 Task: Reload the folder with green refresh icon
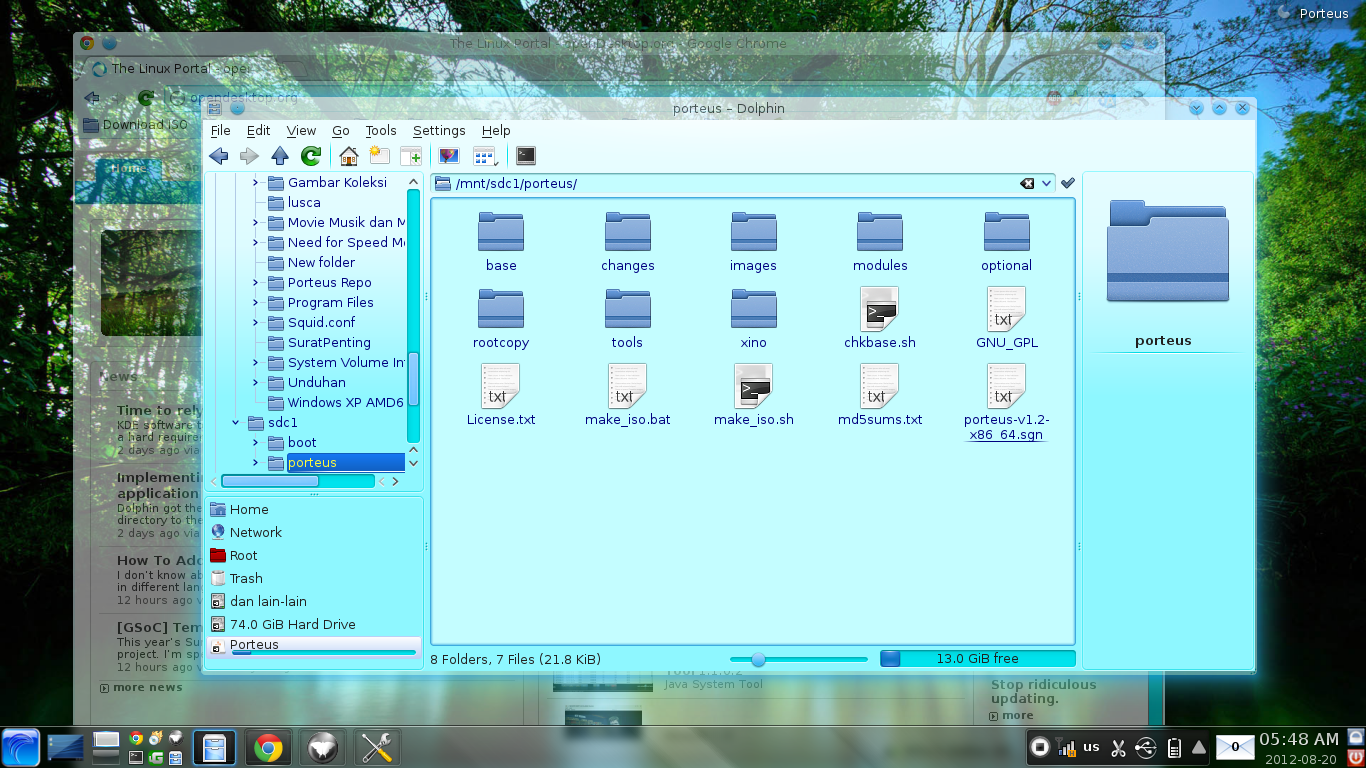(x=311, y=156)
